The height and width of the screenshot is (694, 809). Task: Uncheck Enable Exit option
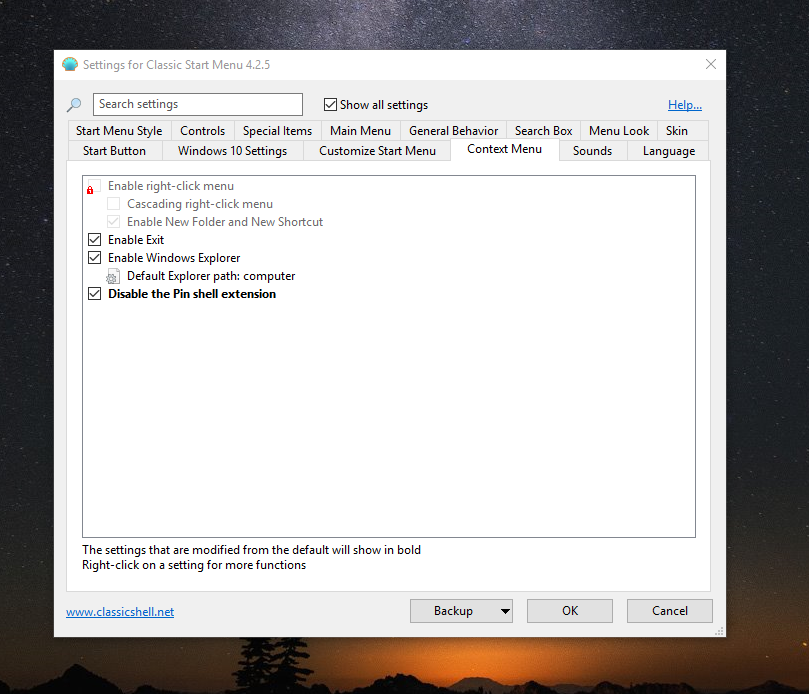tap(95, 240)
